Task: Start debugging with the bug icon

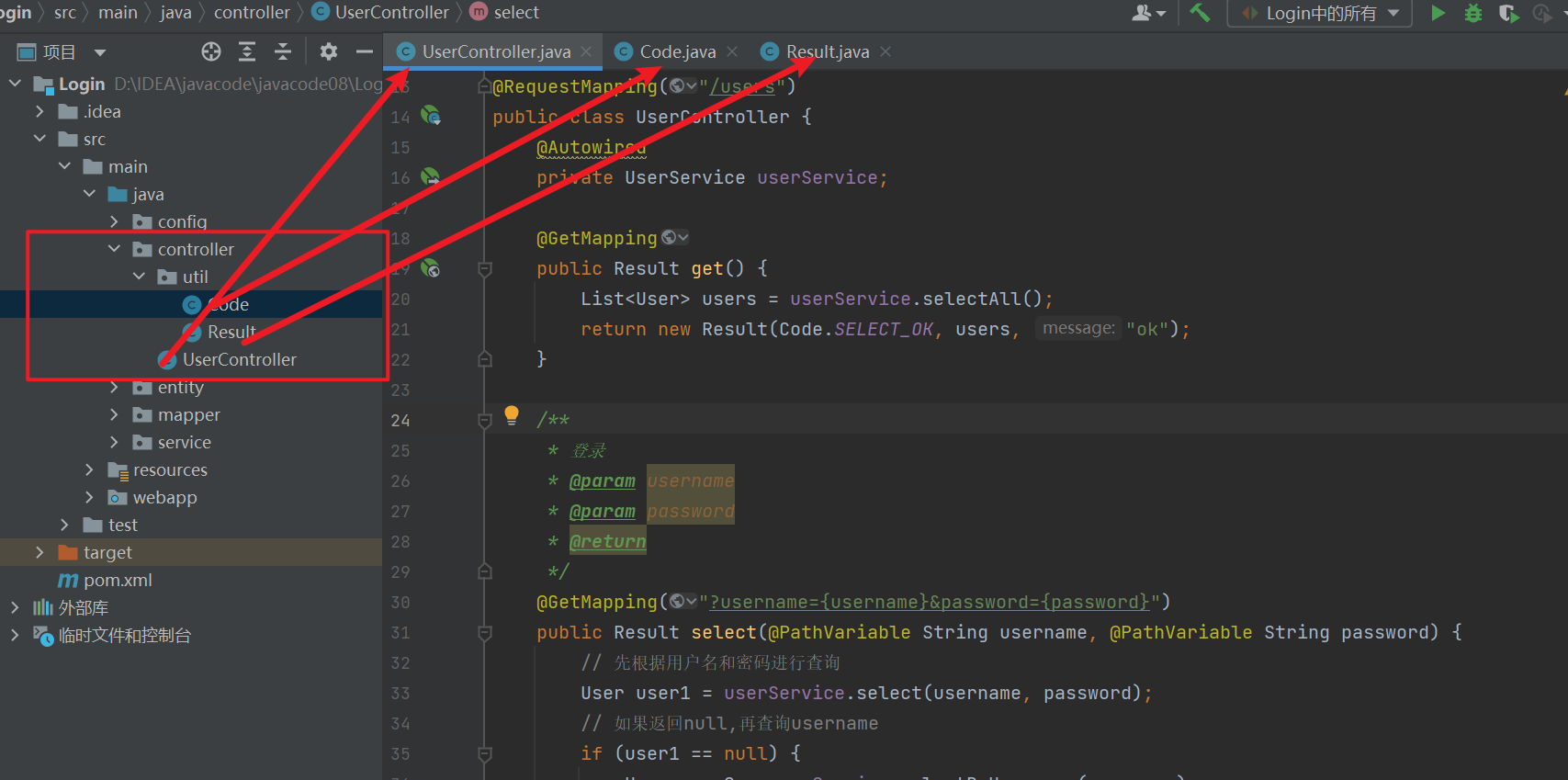Action: point(1473,13)
